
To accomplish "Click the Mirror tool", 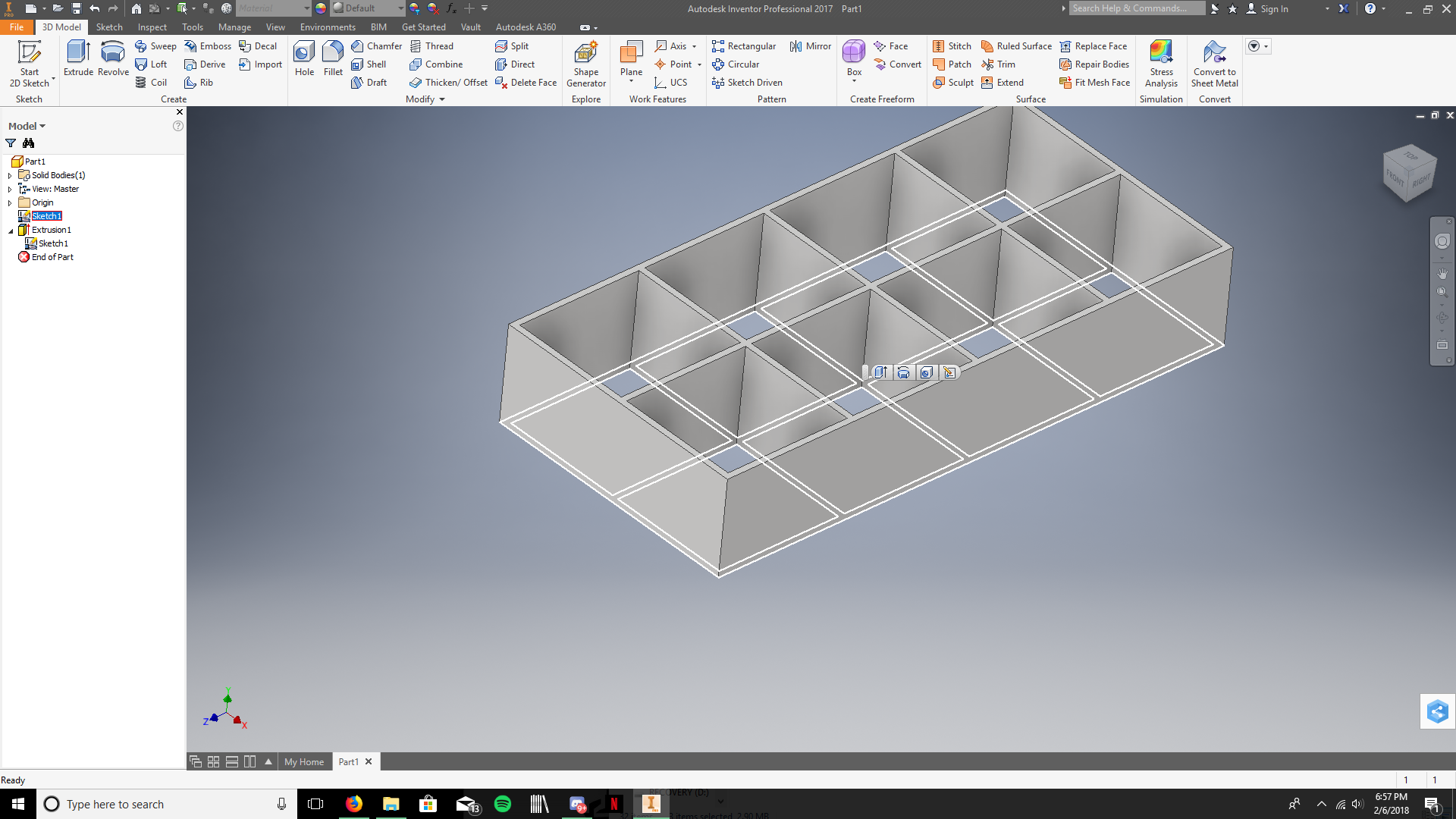I will (x=811, y=46).
